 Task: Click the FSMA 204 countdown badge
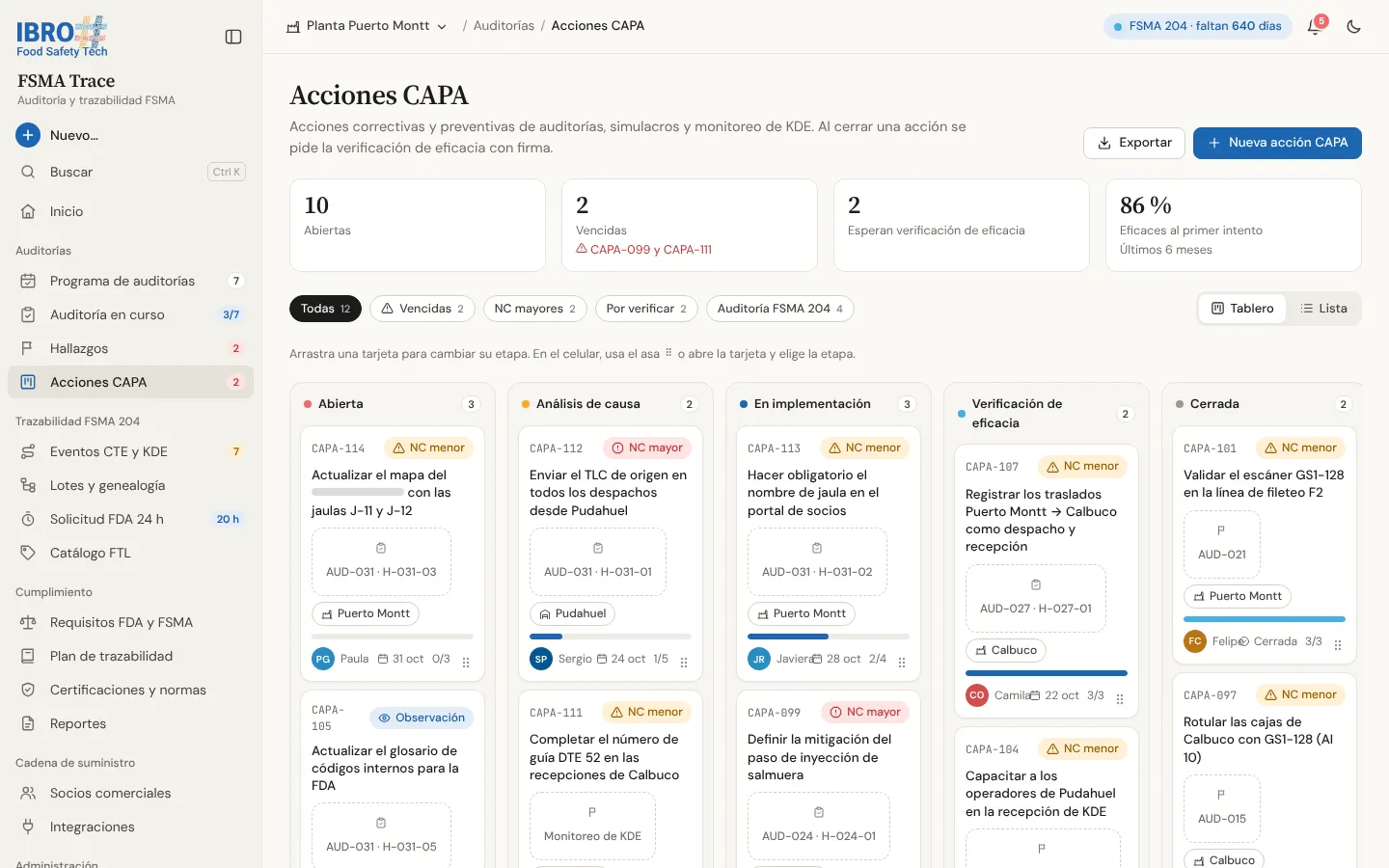1197,26
